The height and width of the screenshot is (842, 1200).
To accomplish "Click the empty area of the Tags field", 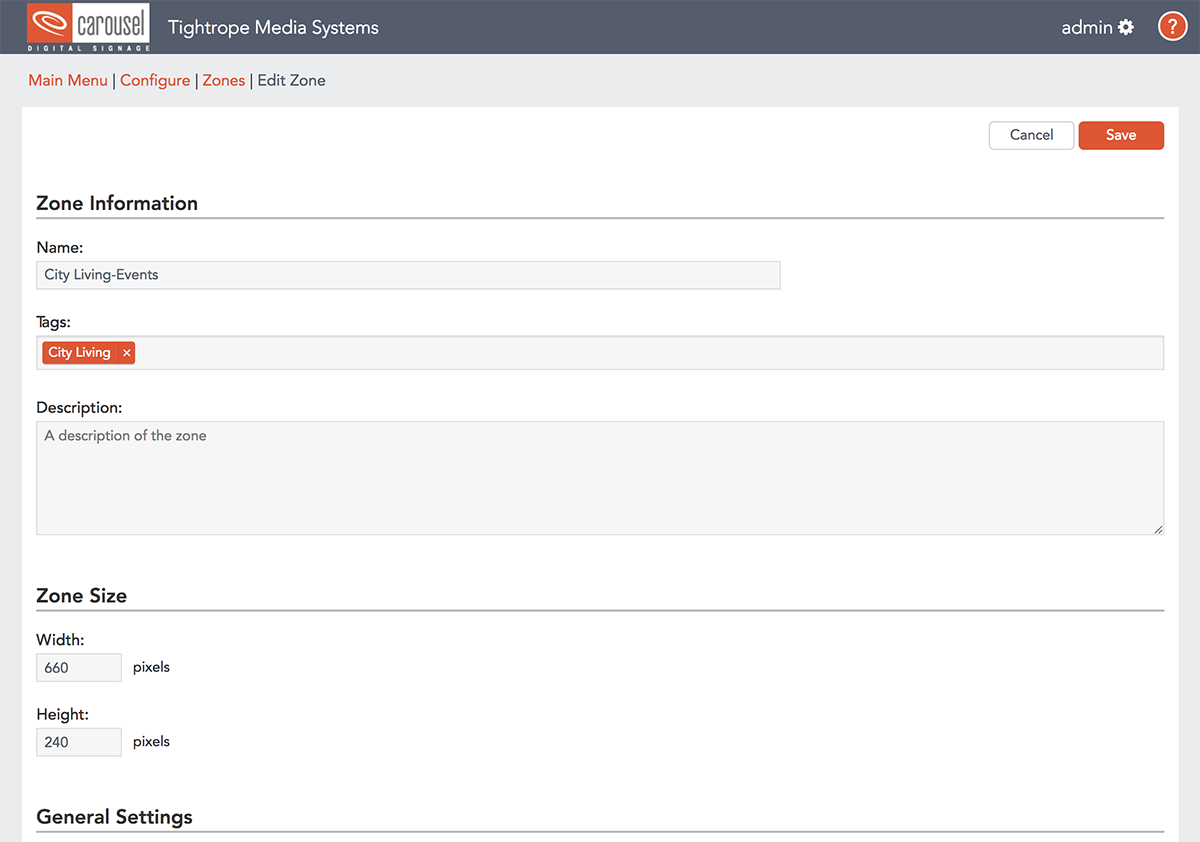I will [x=650, y=353].
